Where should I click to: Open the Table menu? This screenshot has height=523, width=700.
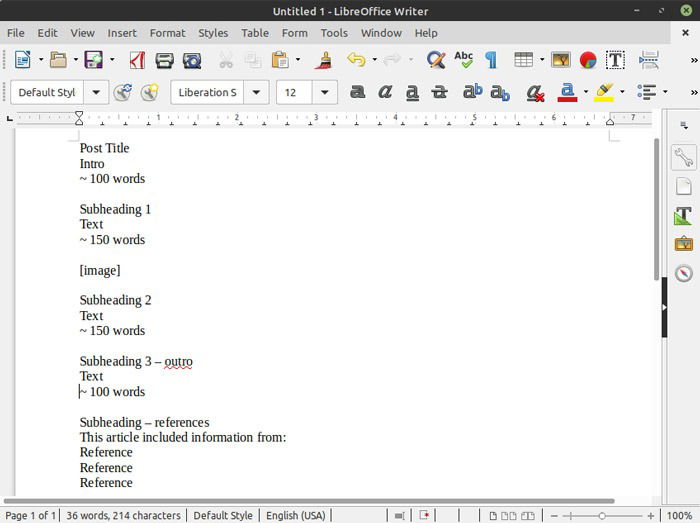click(x=255, y=33)
